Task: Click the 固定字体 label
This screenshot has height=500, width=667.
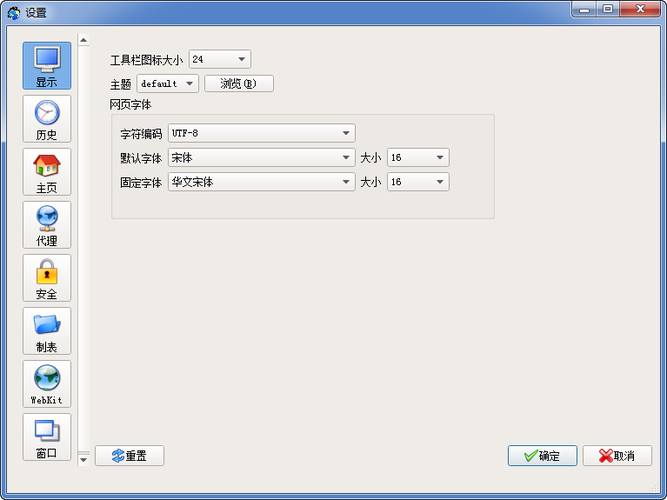Action: pos(141,183)
